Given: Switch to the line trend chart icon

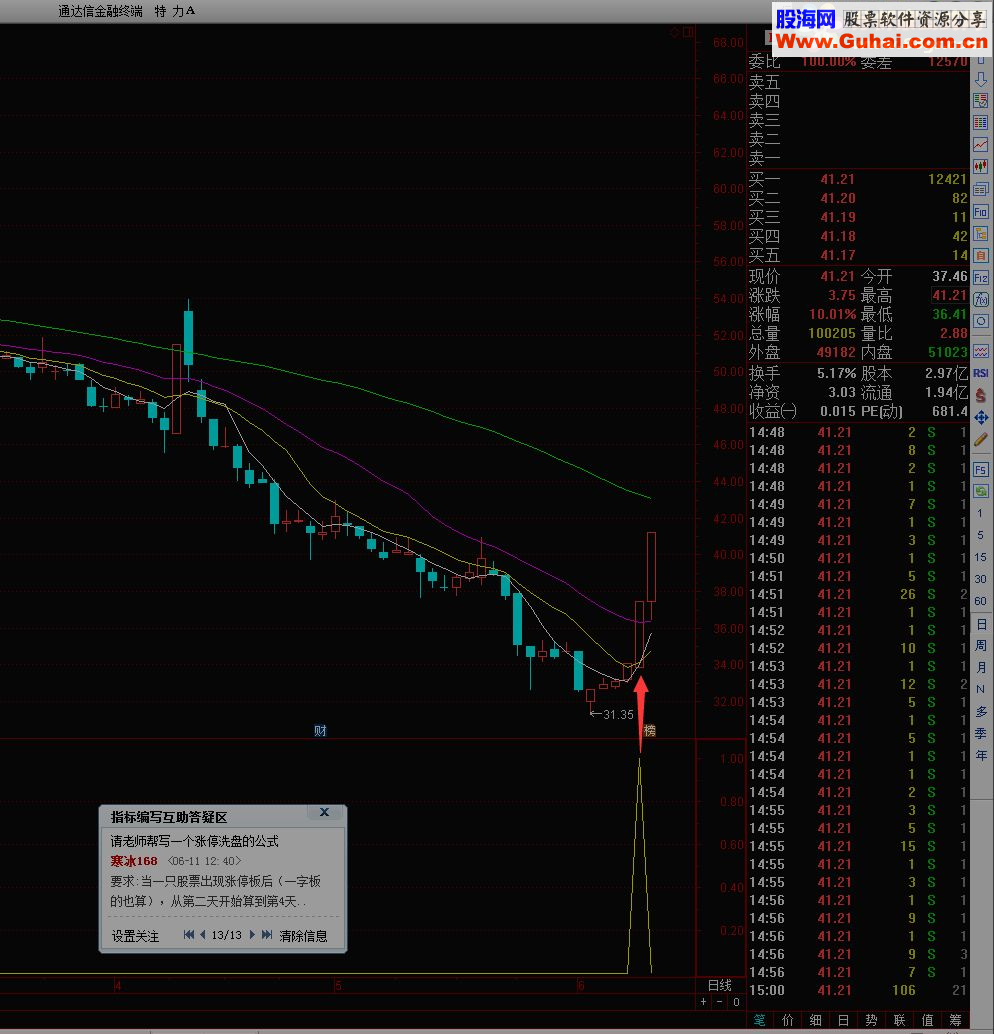Looking at the screenshot, I should (x=981, y=144).
